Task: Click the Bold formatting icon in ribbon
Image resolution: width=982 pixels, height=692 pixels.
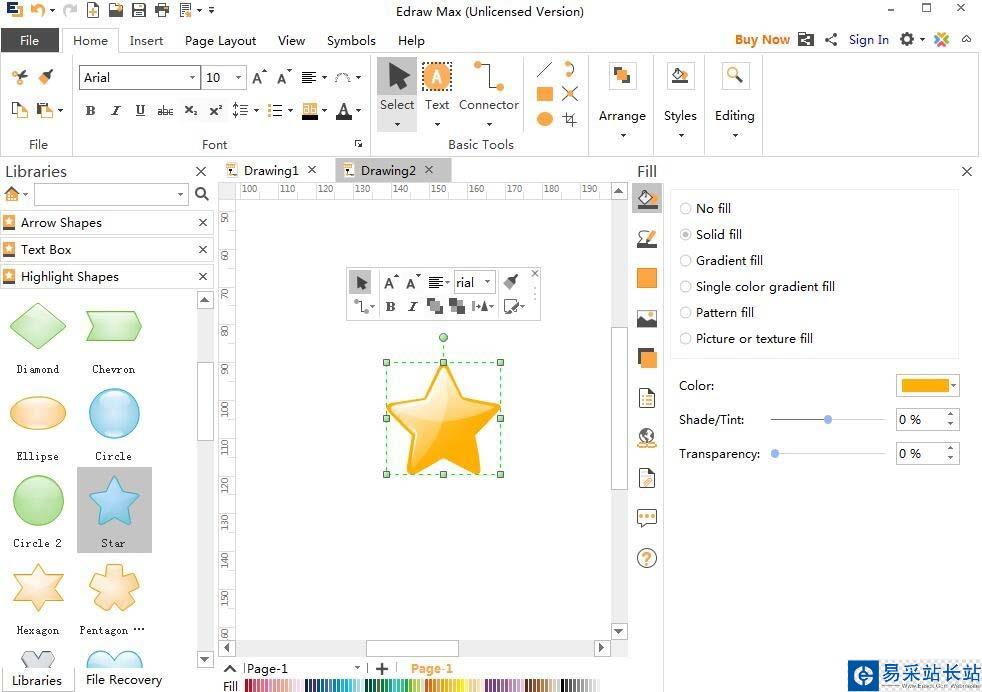Action: [91, 111]
